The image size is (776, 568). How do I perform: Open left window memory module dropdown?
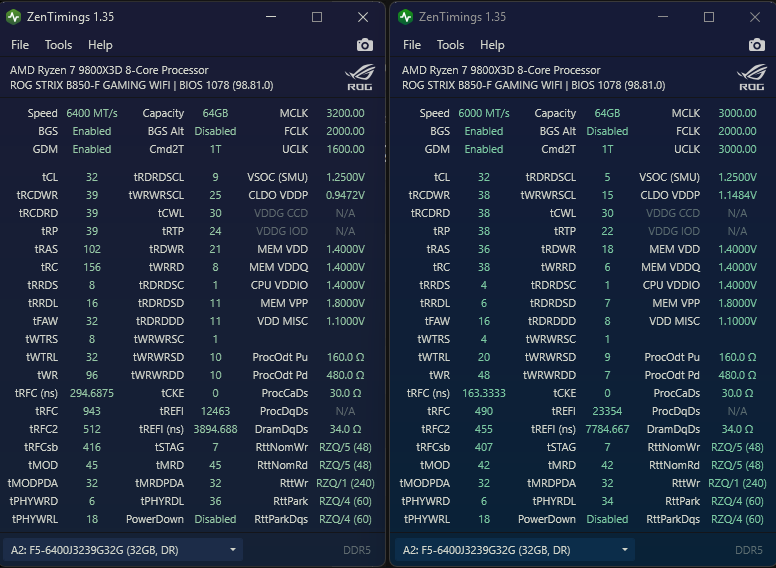[123, 550]
